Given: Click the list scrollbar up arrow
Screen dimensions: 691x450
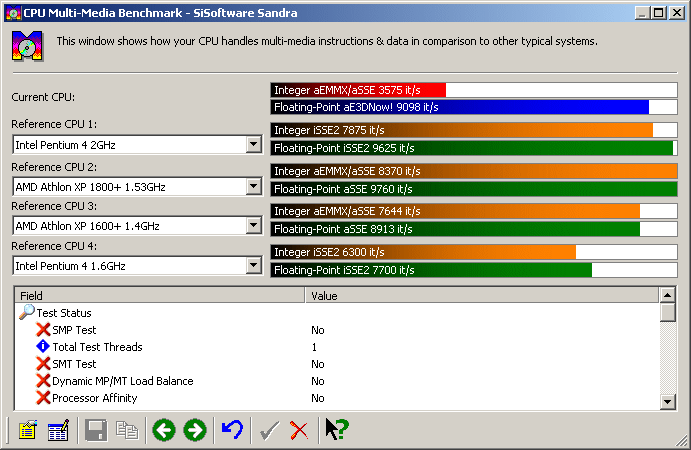Looking at the screenshot, I should (x=668, y=295).
